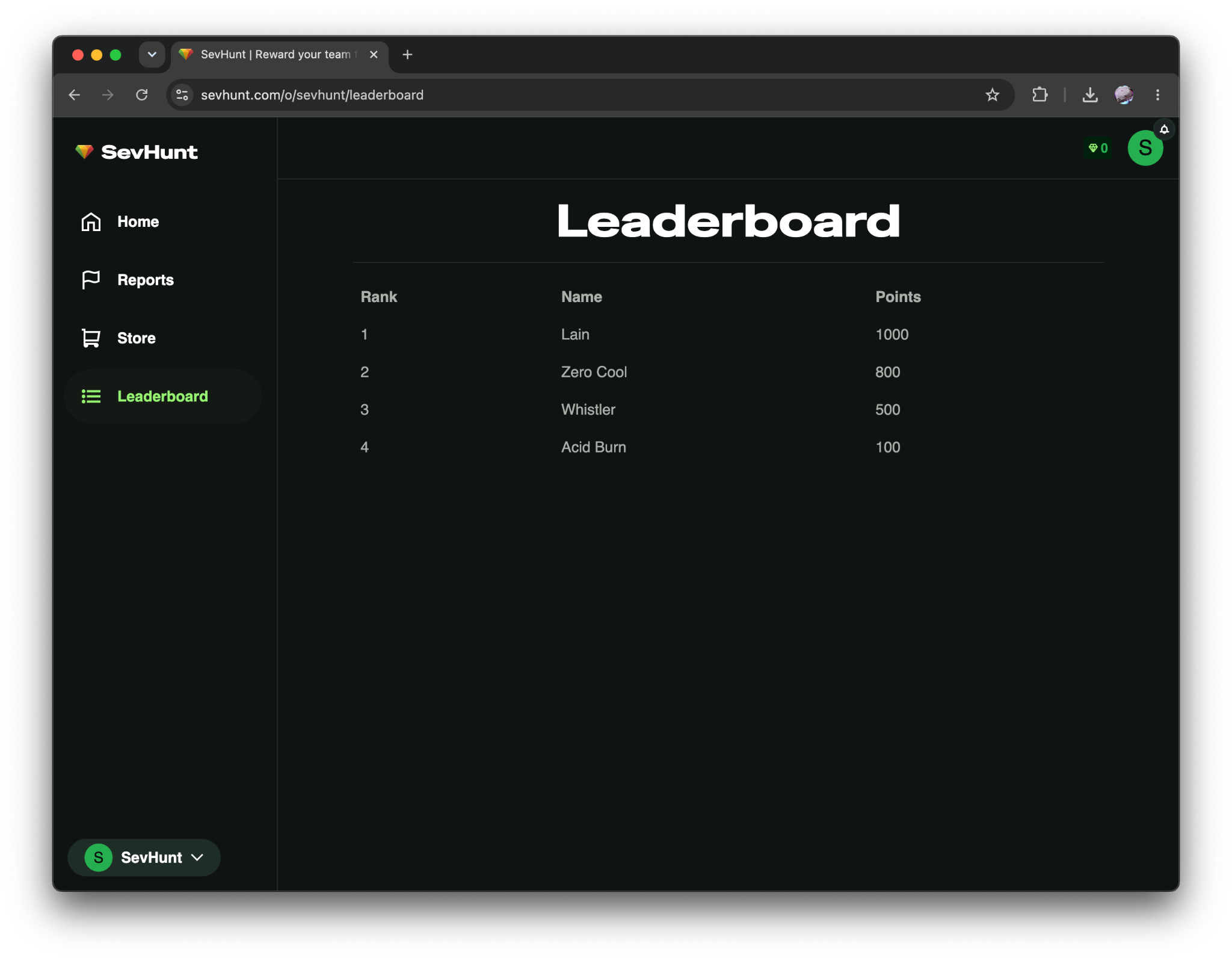
Task: Expand the SevHunt organization switcher
Action: coord(144,857)
